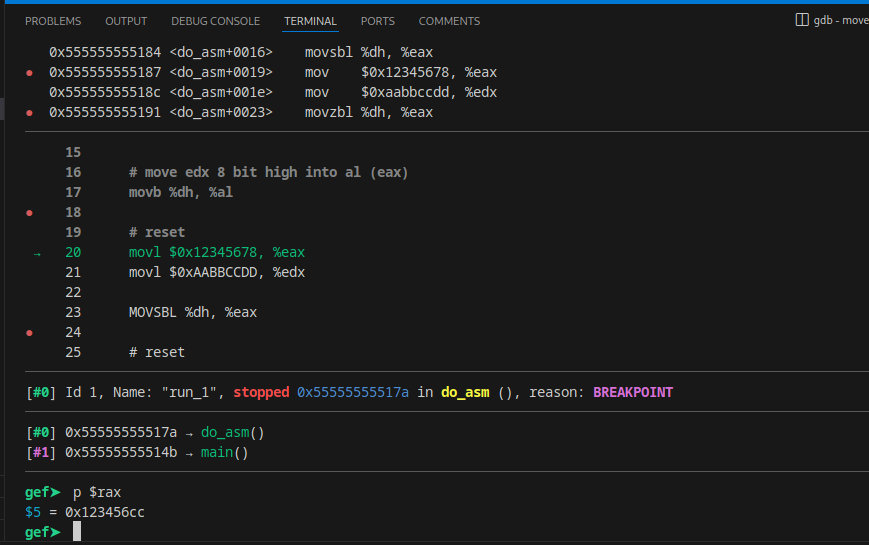Click the red breakpoint dot on line 18

click(x=30, y=213)
